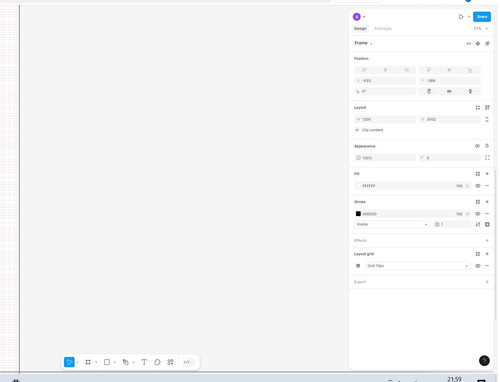
Task: Click the corner radius field
Action: click(x=449, y=158)
